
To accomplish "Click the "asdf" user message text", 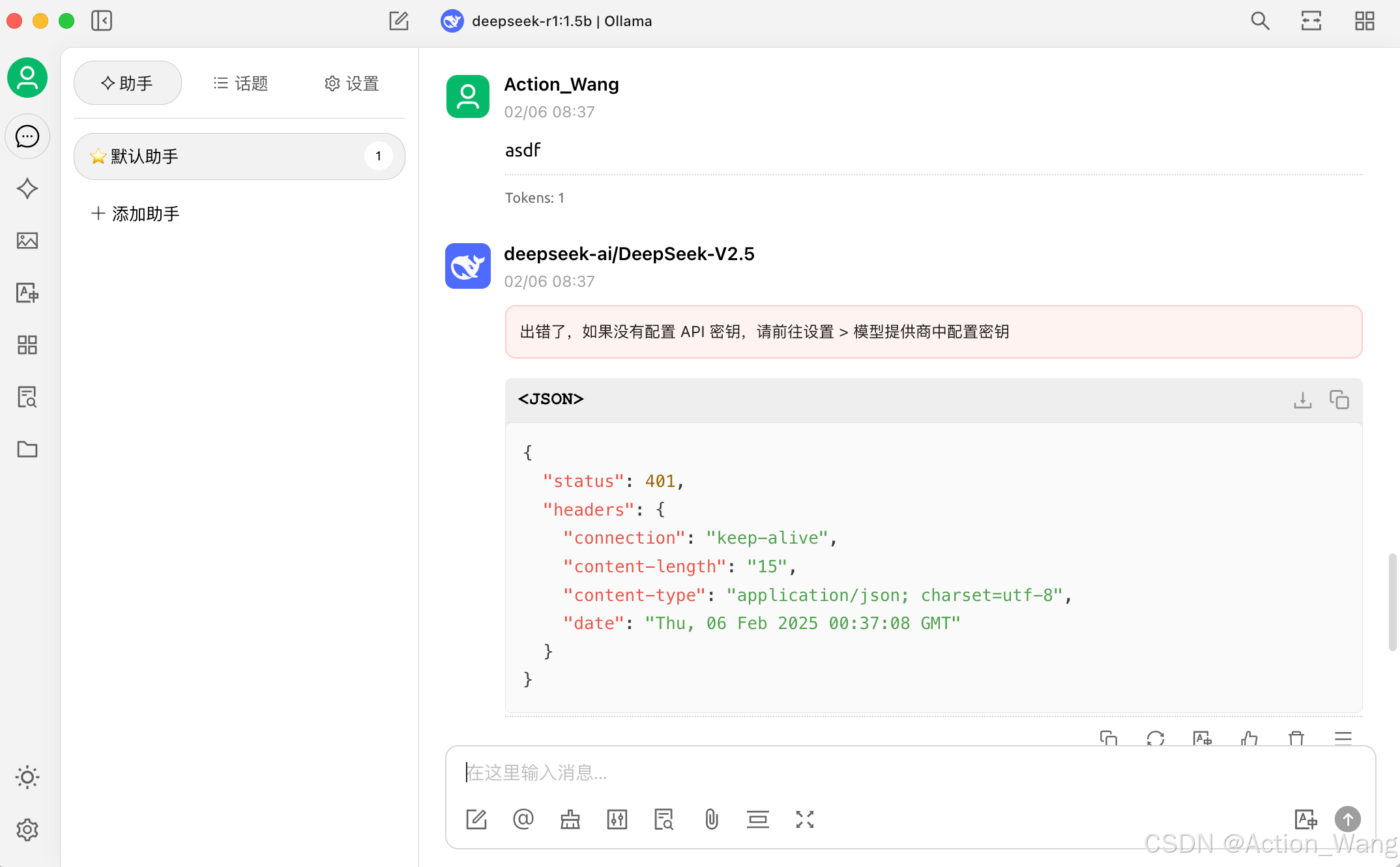I will (x=523, y=150).
